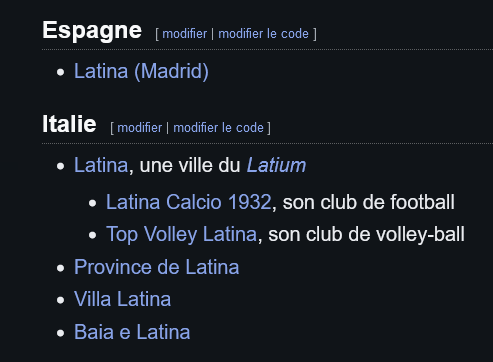Click the bullet beside Province de Latina
Screen dimensions: 493x362
[60, 268]
